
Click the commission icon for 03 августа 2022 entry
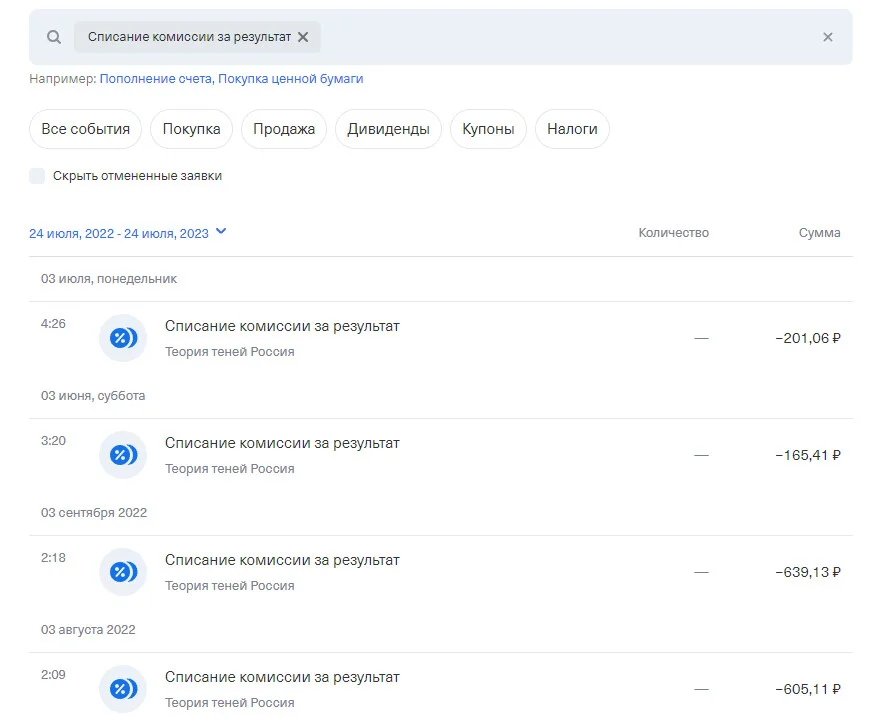(x=123, y=689)
